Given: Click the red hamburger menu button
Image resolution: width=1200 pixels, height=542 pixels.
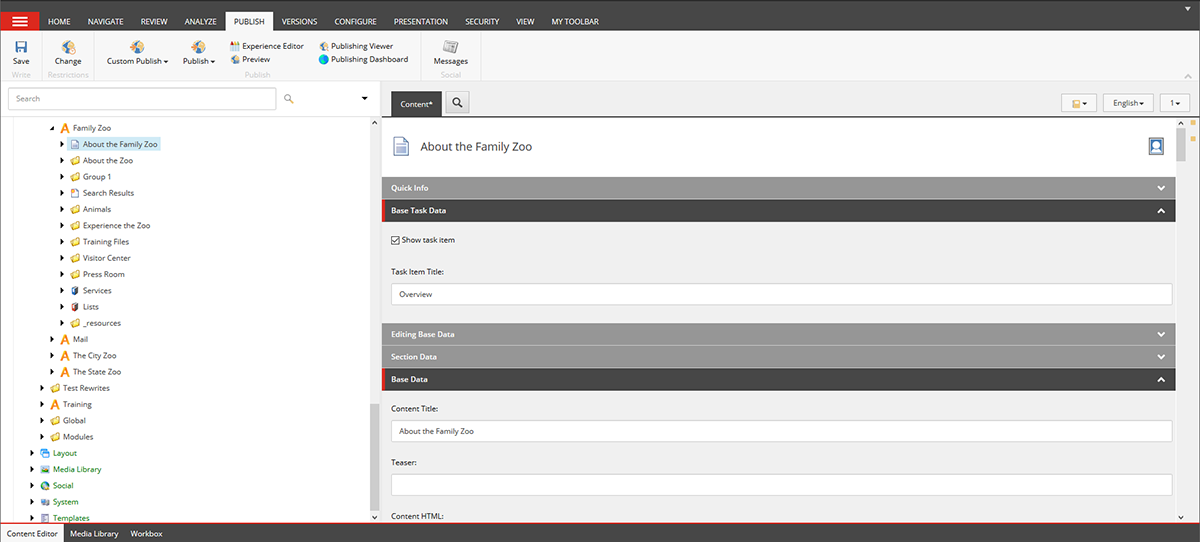Looking at the screenshot, I should click(x=20, y=21).
